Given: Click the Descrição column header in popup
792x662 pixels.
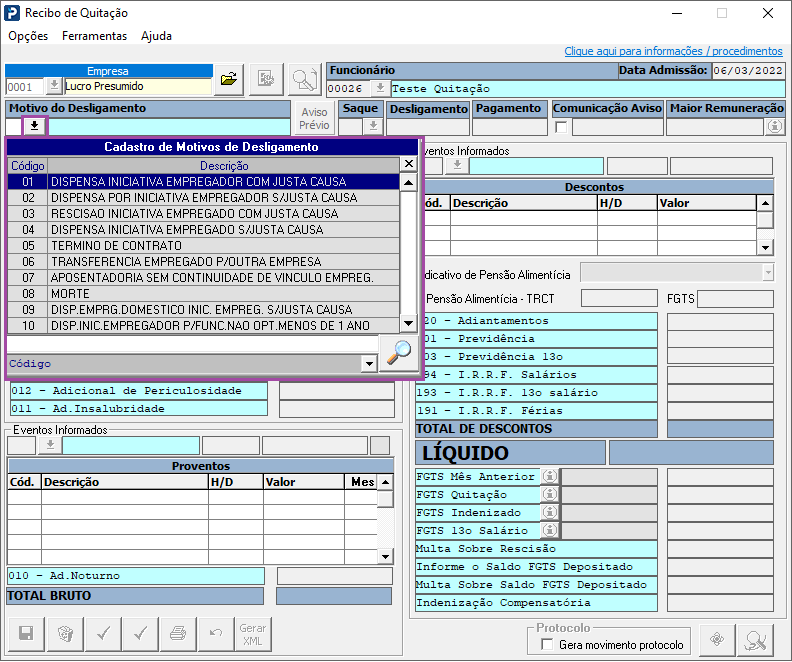Looking at the screenshot, I should 224,166.
